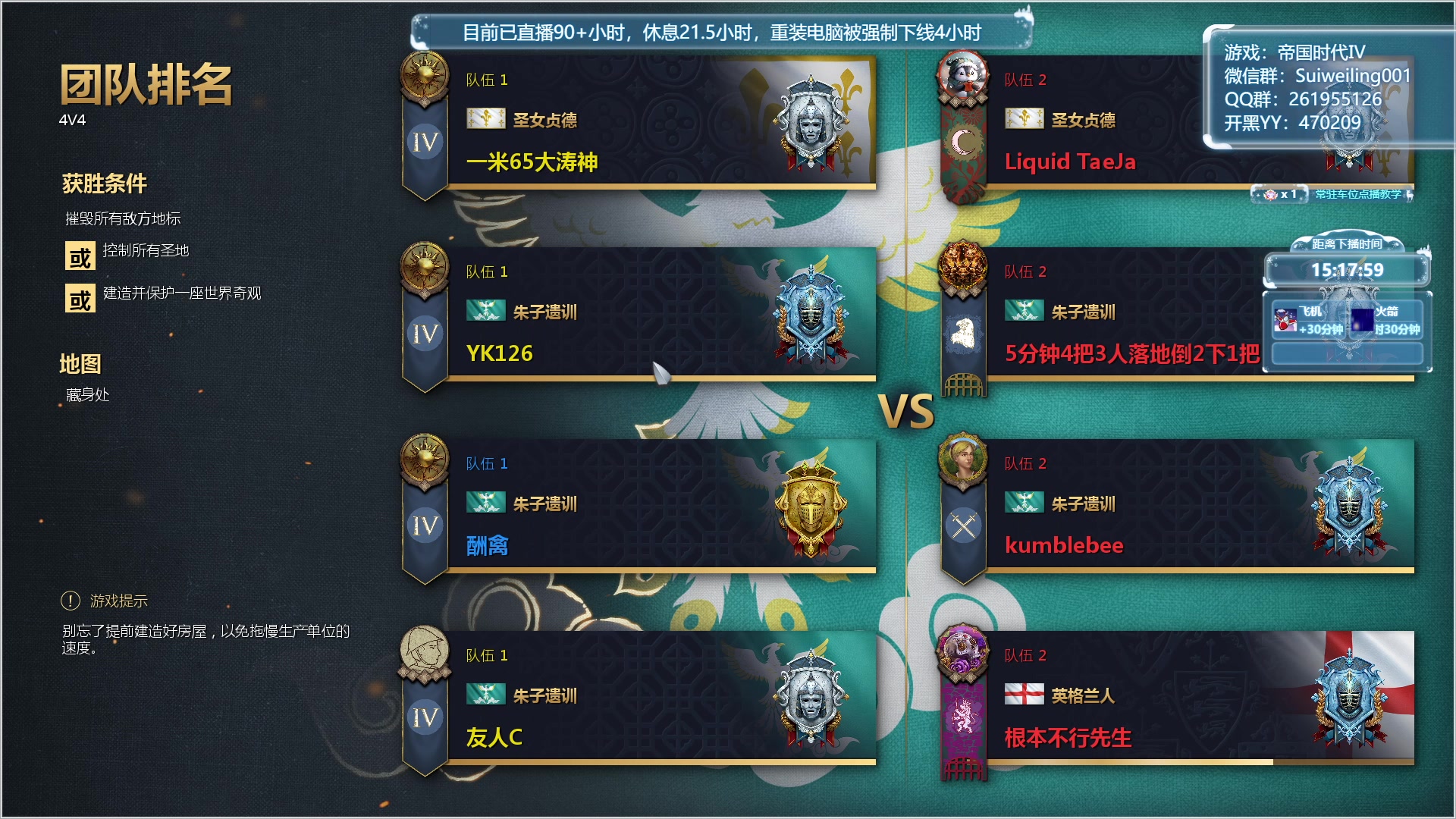
Task: Click the gold knight rank crest of 酬禽
Action: tap(811, 506)
